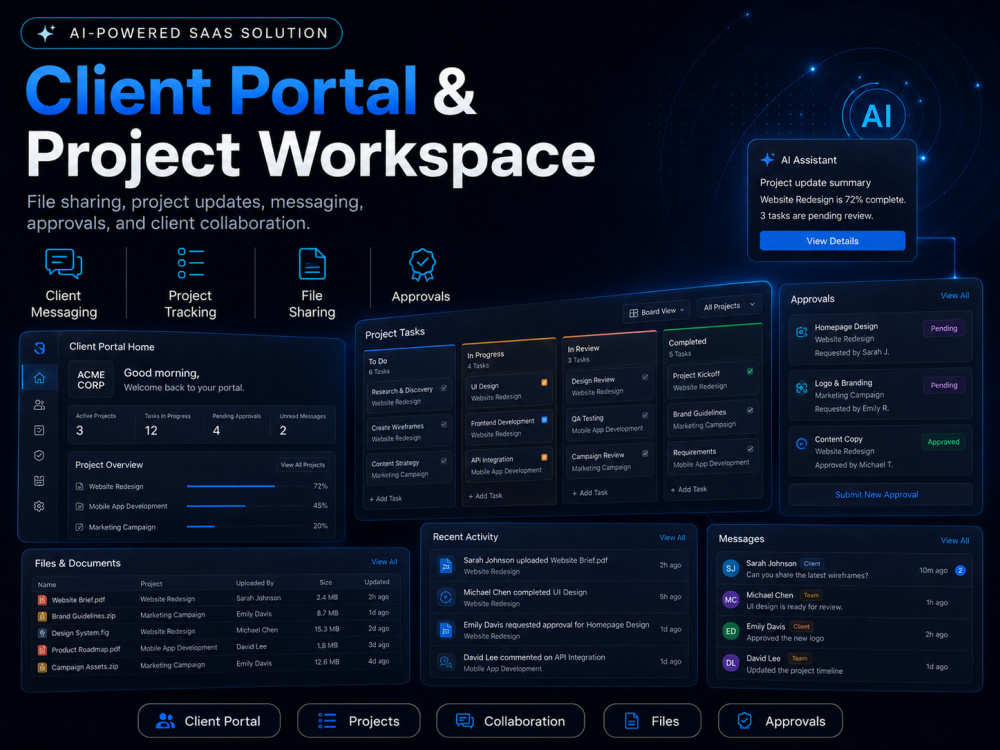1000x750 pixels.
Task: Click View All Projects button
Action: pos(303,464)
